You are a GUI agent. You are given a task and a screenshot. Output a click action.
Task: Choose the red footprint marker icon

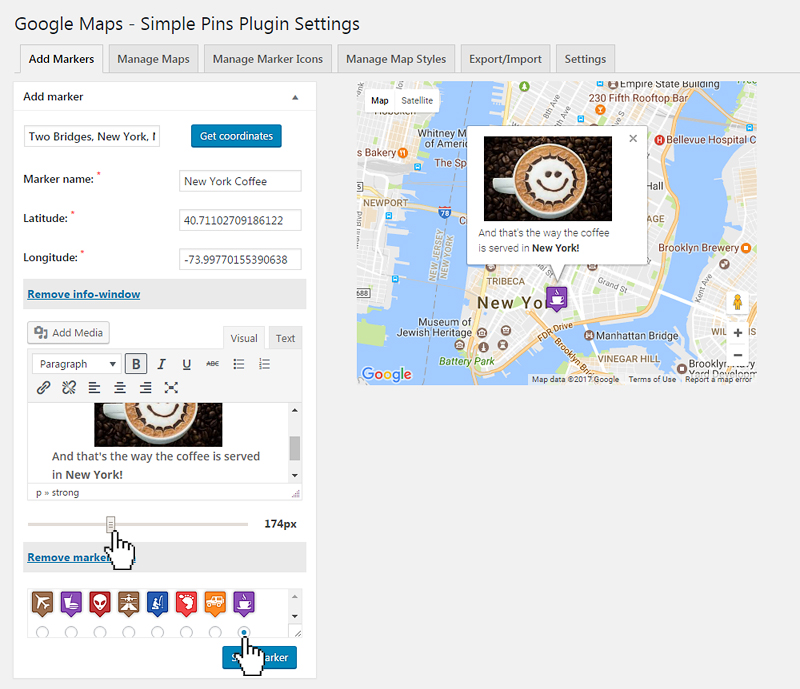(x=186, y=604)
